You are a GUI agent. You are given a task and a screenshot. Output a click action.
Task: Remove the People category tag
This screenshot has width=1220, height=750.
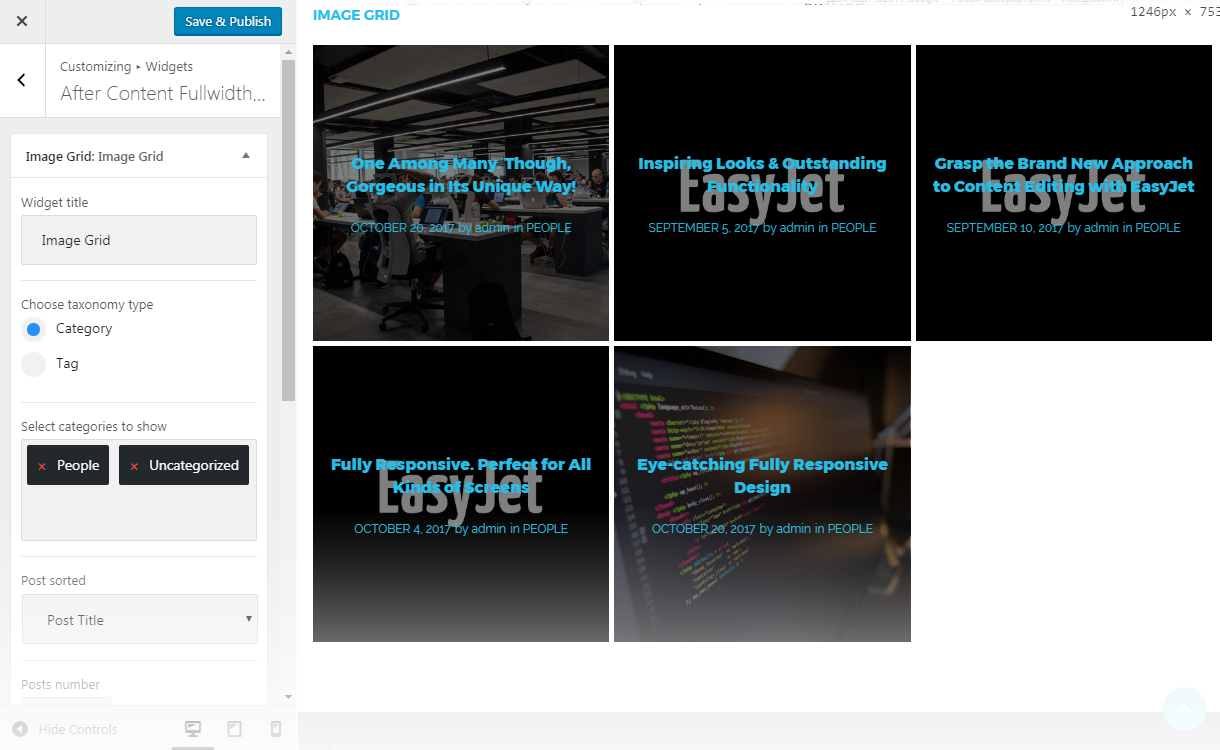[x=42, y=466]
